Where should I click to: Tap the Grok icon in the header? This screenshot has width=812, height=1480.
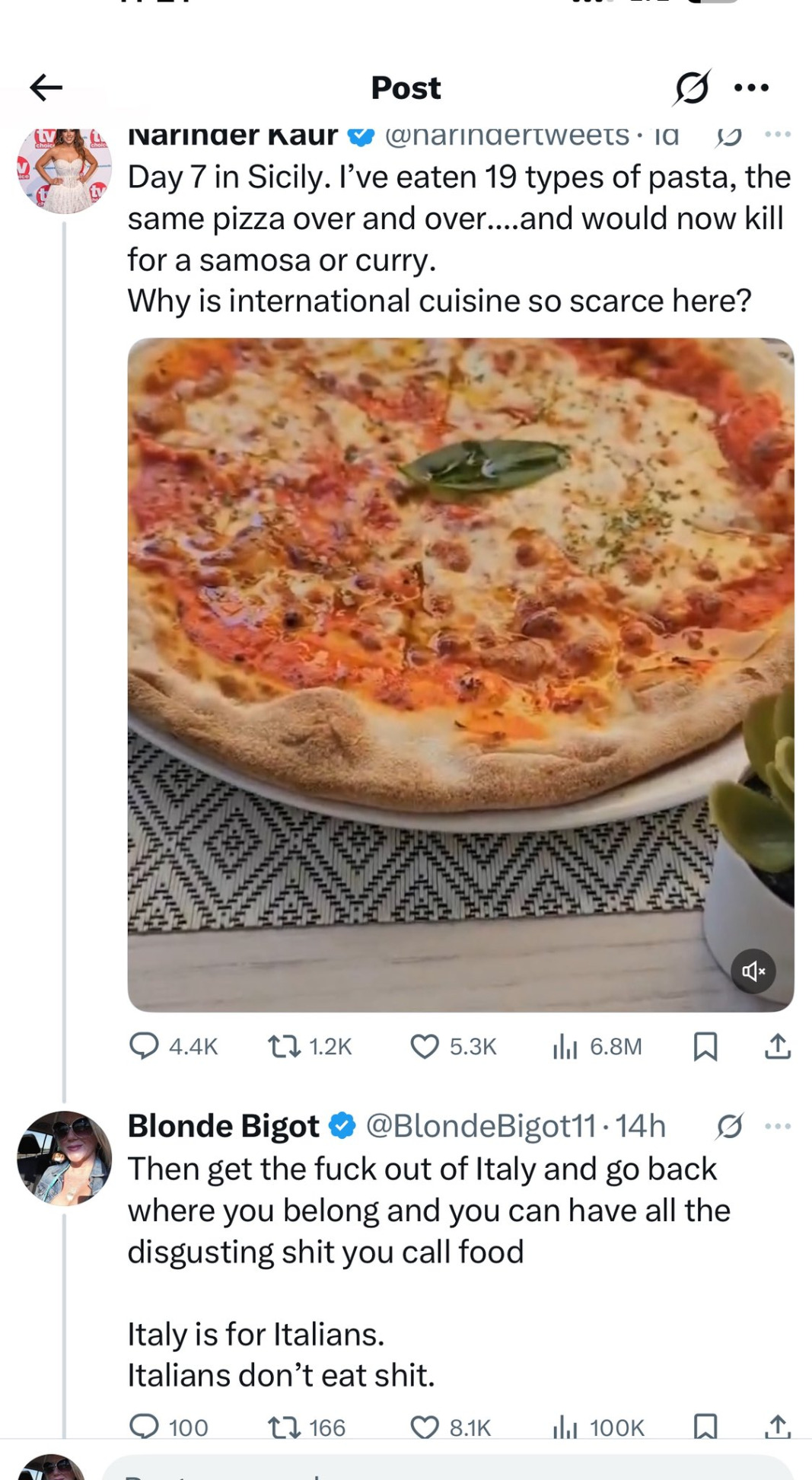(x=692, y=88)
